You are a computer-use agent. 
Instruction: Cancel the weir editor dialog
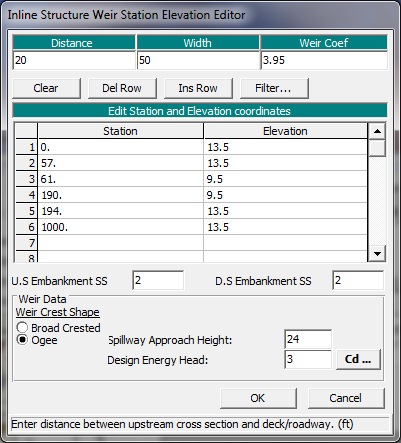[x=346, y=398]
